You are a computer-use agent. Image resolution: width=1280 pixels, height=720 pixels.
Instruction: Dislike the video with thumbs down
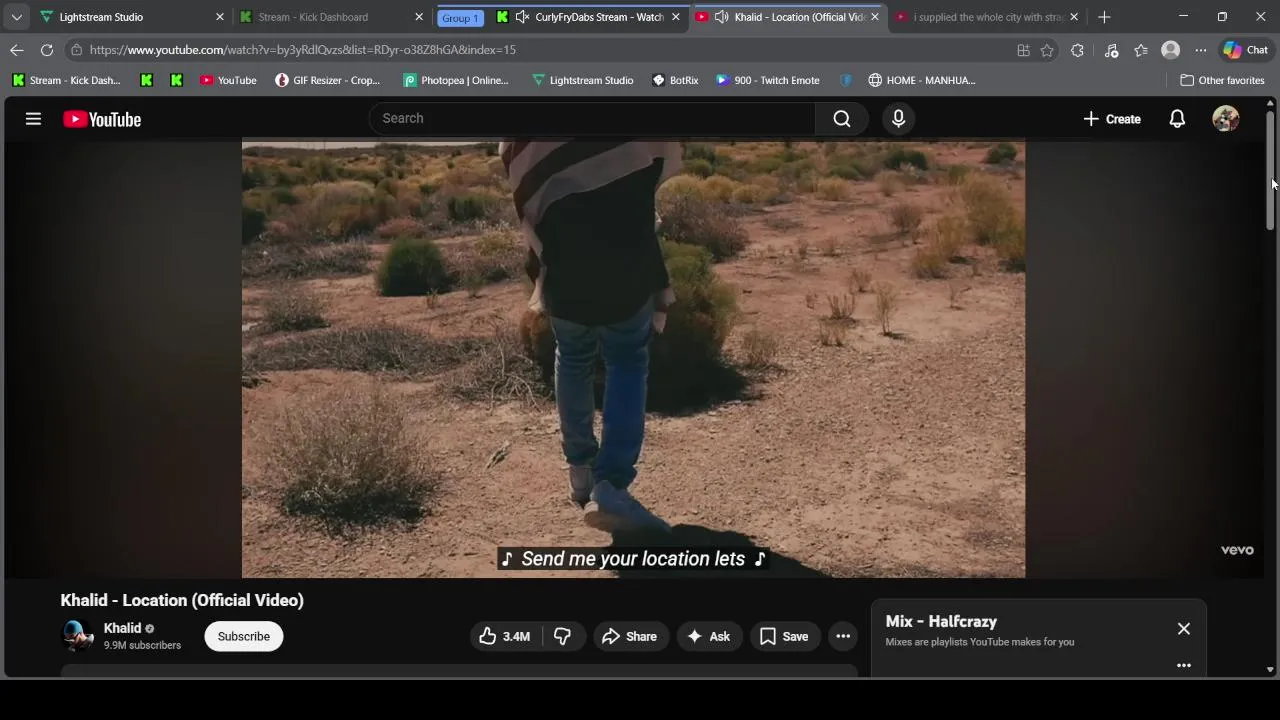click(x=562, y=636)
